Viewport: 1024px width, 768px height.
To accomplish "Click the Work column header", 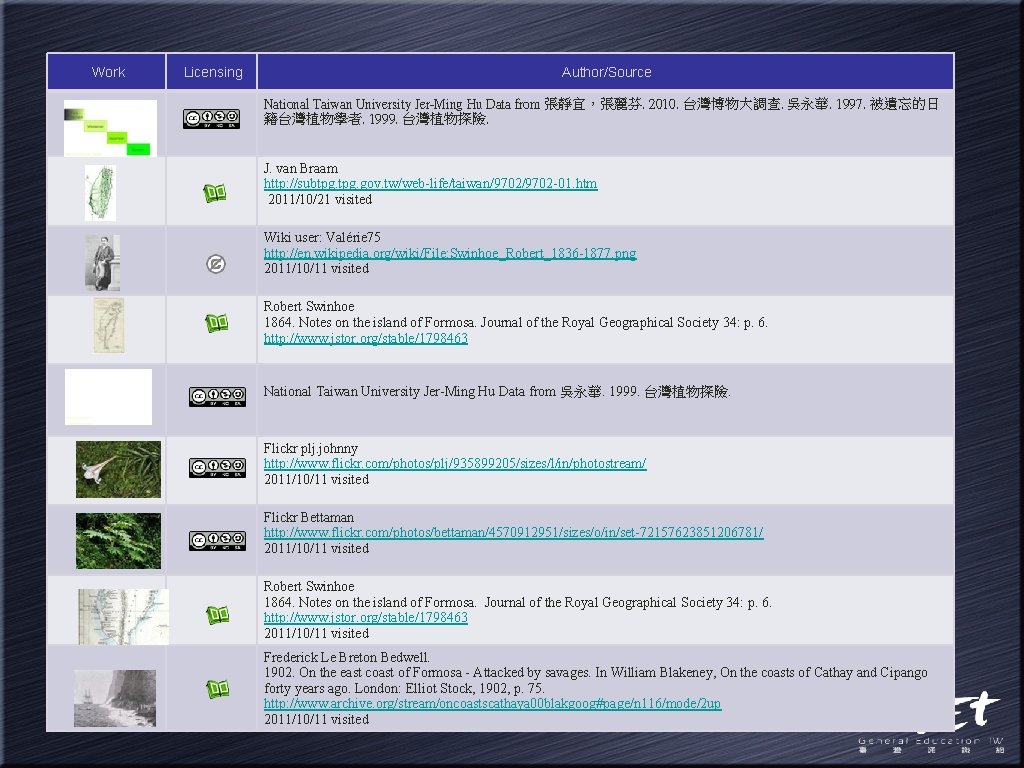I will [x=106, y=72].
